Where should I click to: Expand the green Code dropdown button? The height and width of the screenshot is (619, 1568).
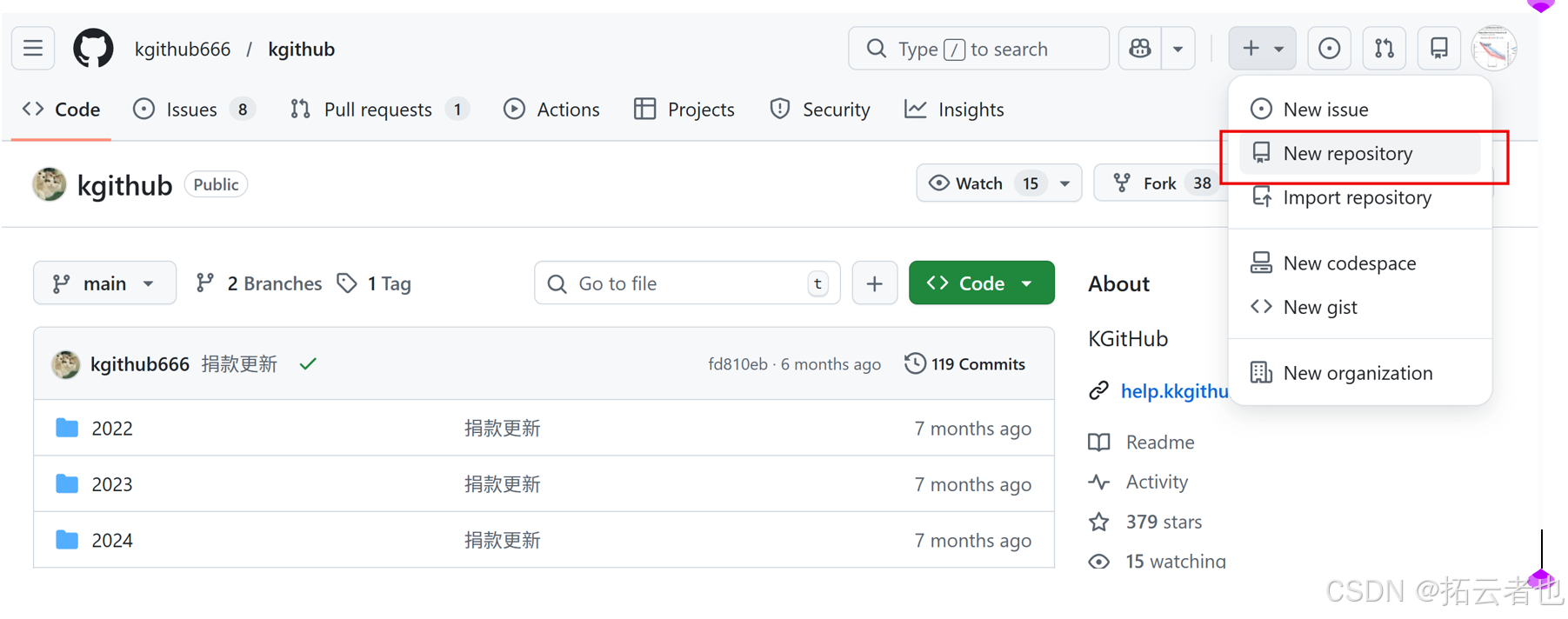981,283
